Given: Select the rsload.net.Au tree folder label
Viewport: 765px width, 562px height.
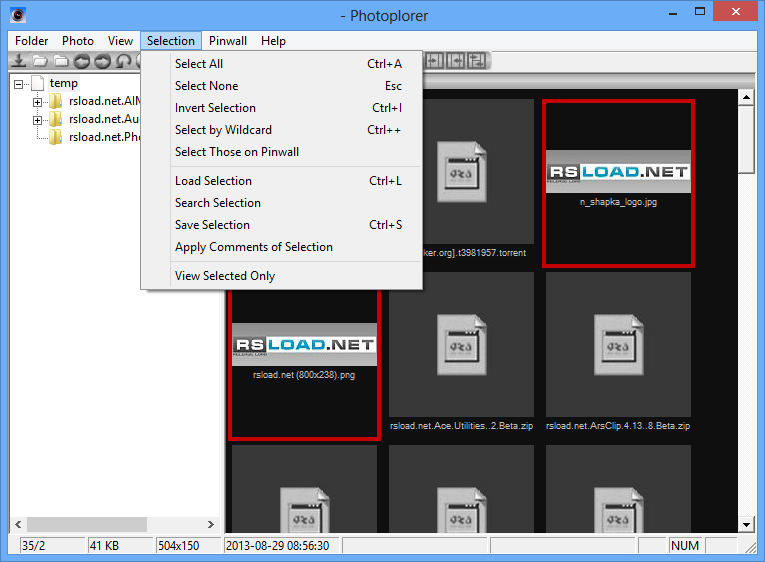Looking at the screenshot, I should click(x=104, y=120).
